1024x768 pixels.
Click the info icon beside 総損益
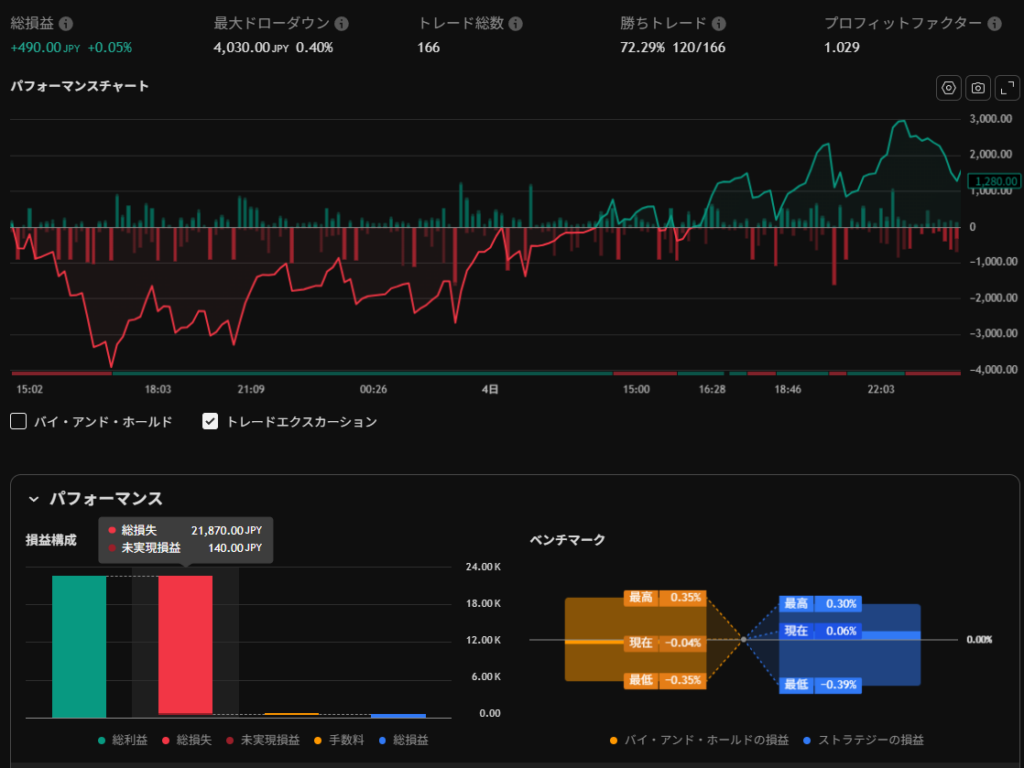coord(66,23)
